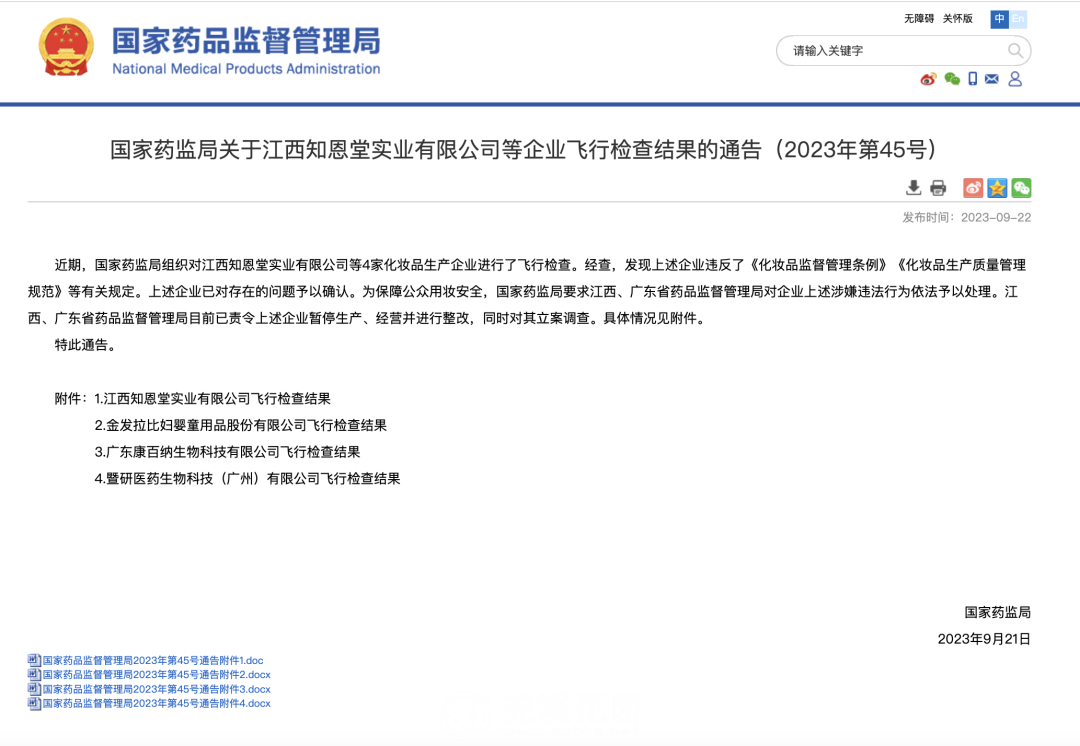Image resolution: width=1080 pixels, height=746 pixels.
Task: Share the notice via the red Weibo button
Action: (973, 187)
